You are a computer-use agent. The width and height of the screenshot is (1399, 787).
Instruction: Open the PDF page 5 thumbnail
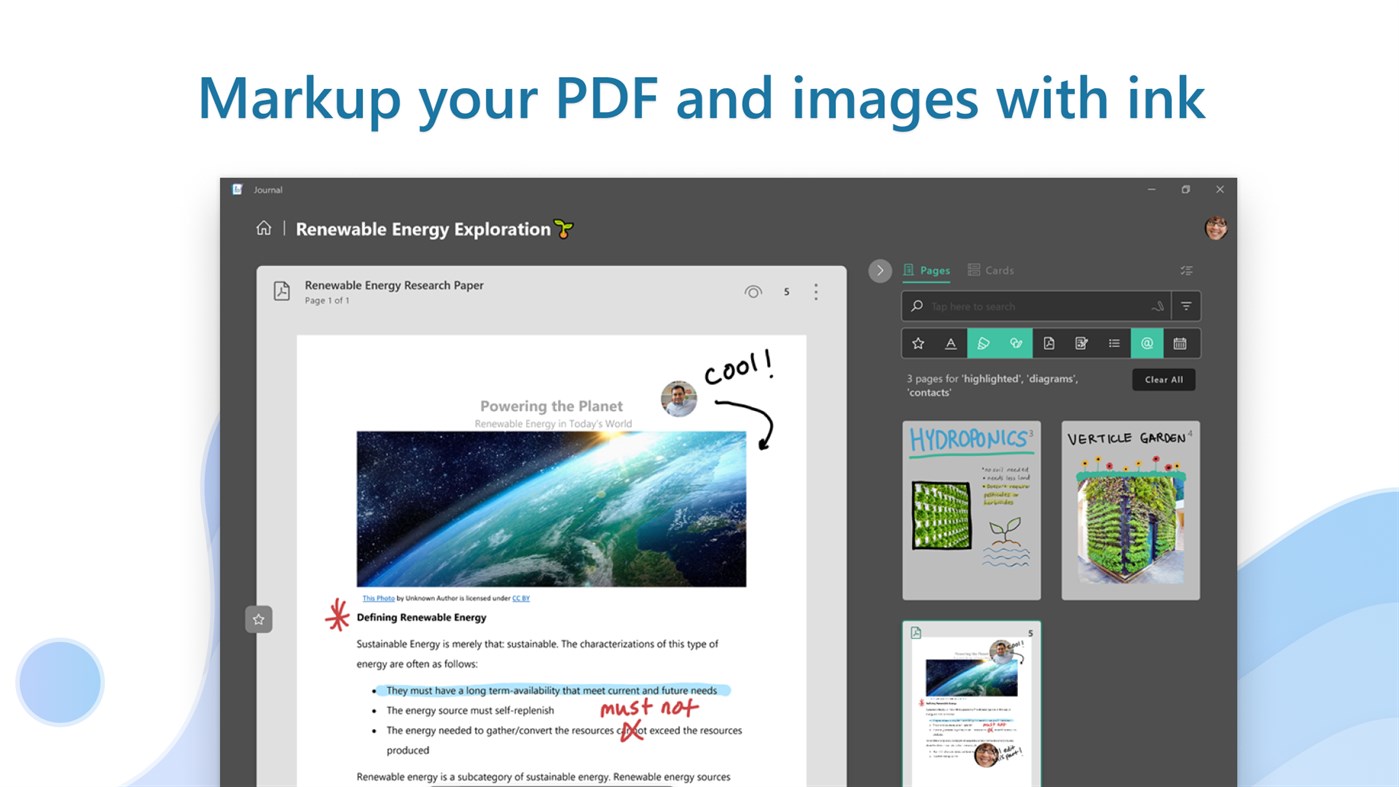point(971,704)
